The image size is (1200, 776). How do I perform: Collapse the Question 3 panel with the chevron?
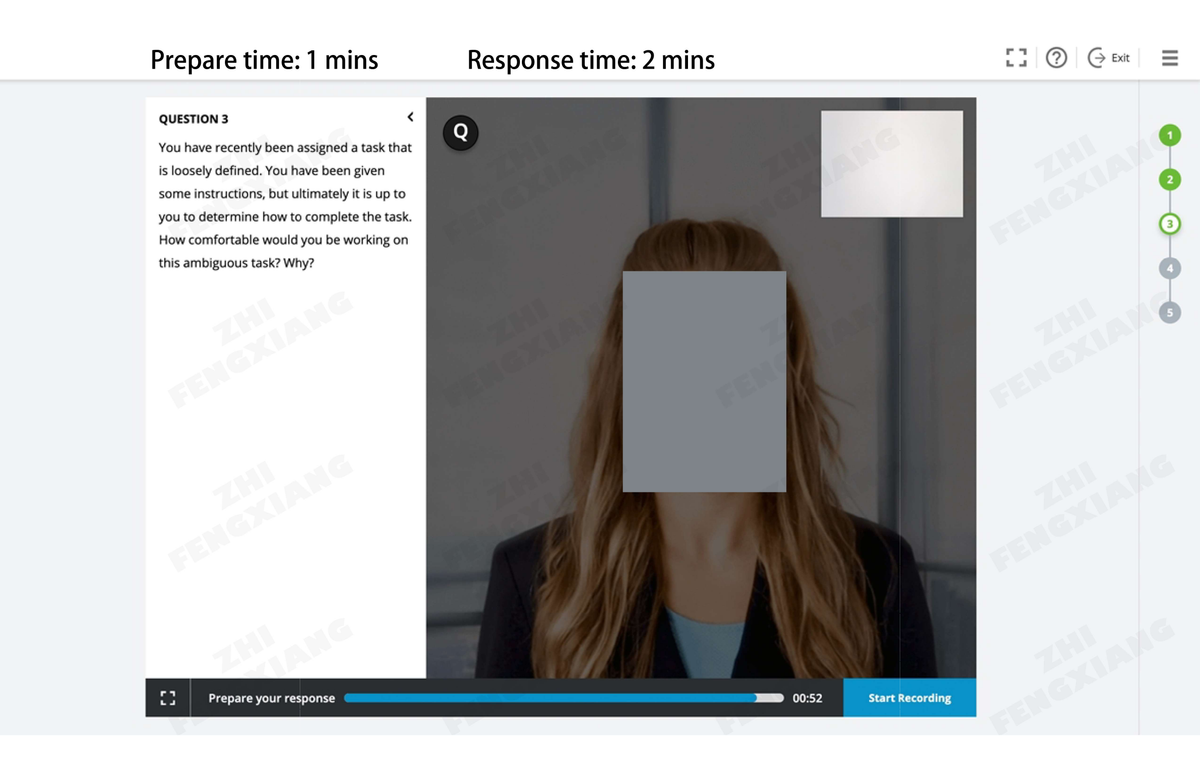pos(410,117)
